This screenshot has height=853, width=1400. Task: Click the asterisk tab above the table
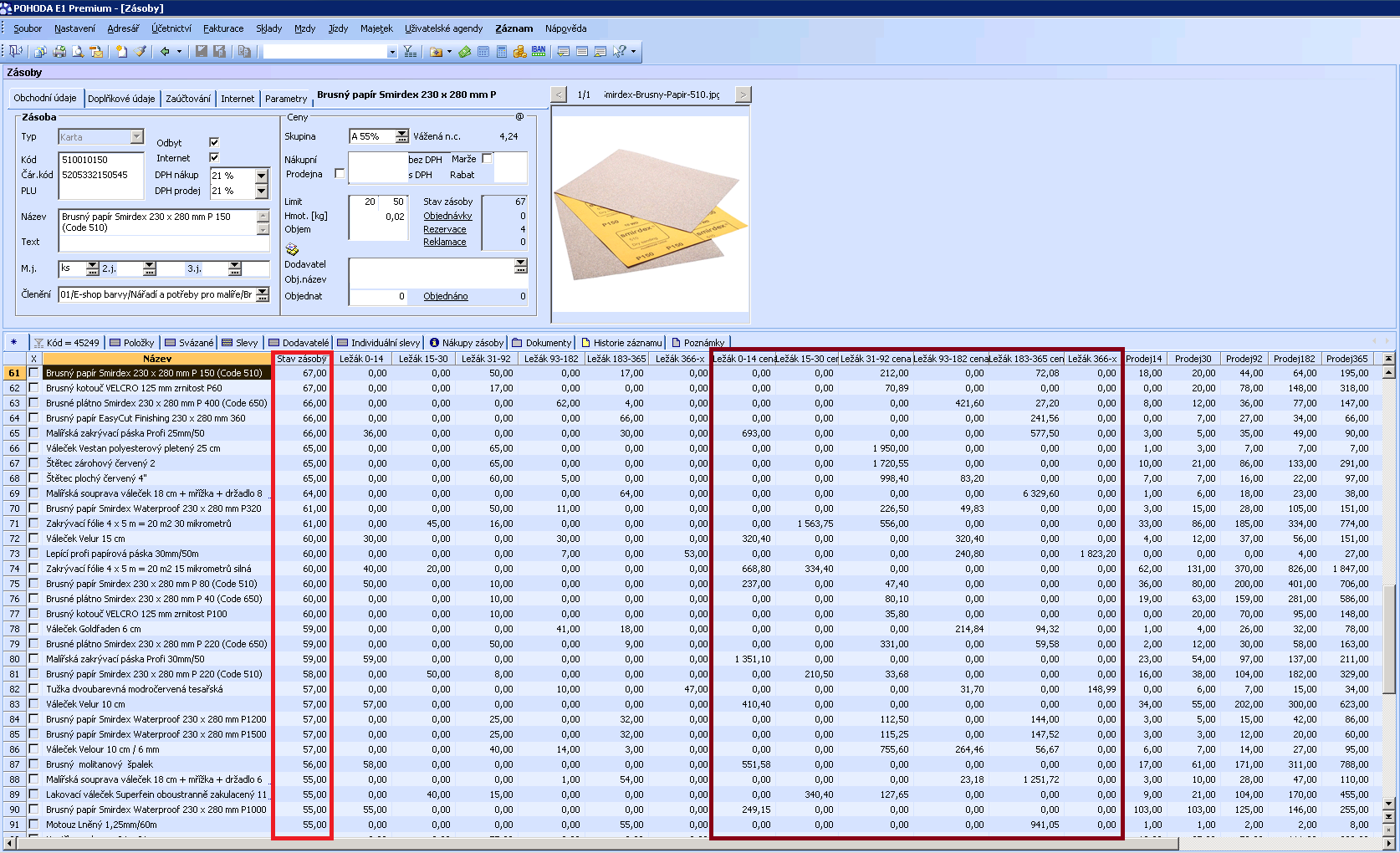point(13,342)
